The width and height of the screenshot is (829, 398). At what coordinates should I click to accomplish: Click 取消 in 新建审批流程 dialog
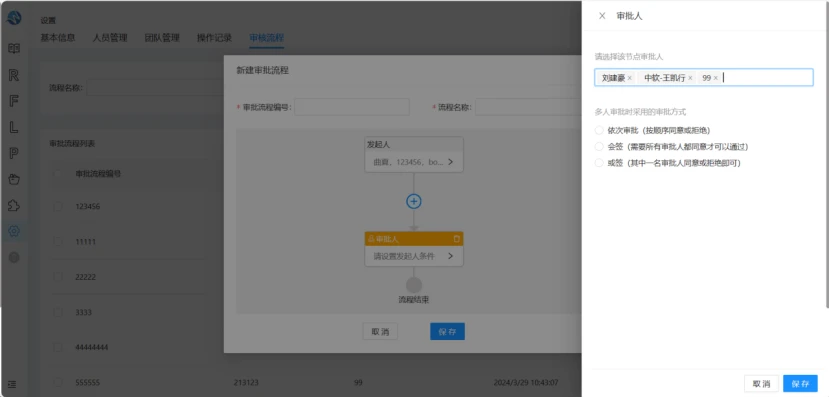(x=380, y=331)
